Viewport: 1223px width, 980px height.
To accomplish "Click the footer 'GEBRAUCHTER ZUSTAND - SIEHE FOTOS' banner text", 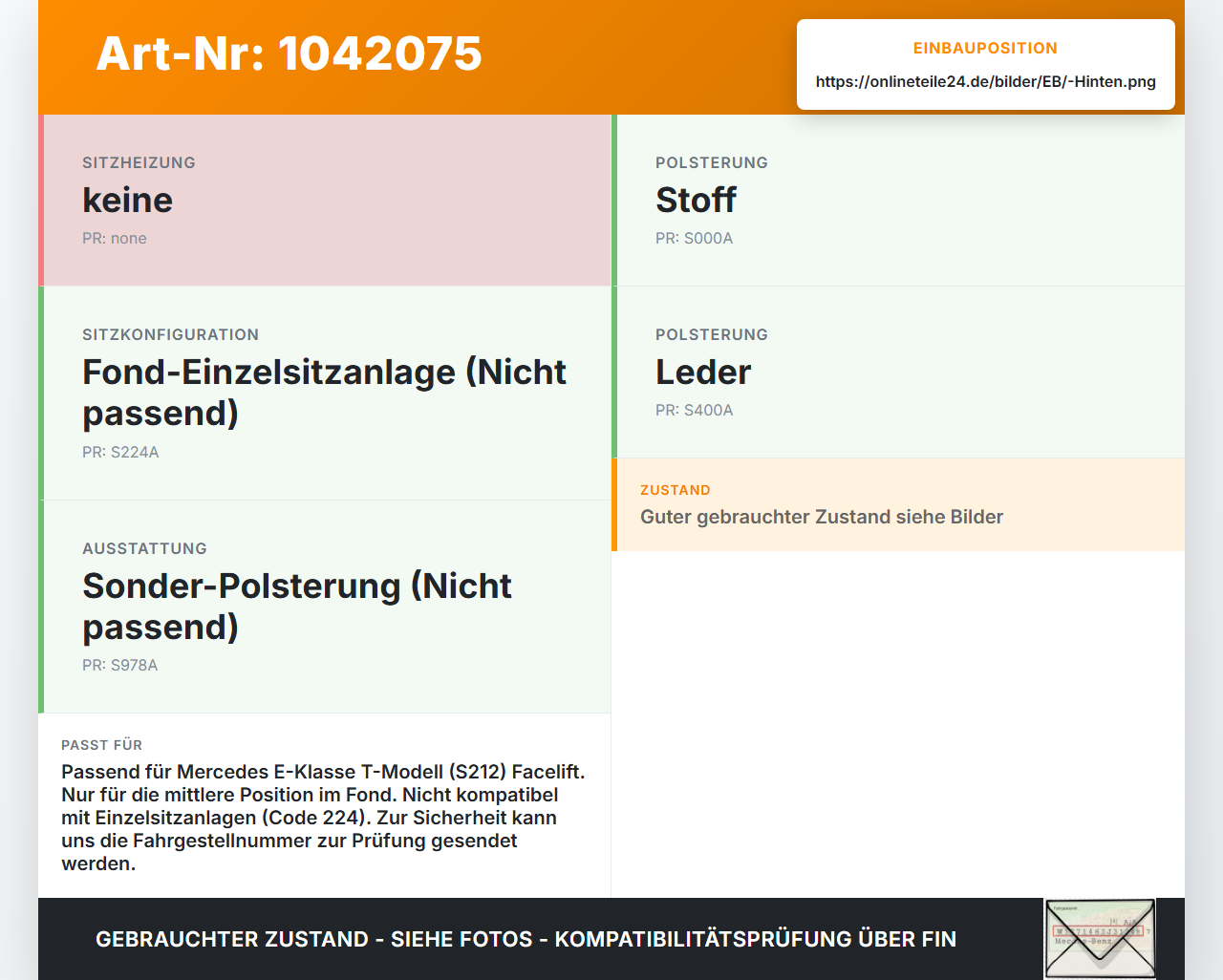I will [526, 939].
